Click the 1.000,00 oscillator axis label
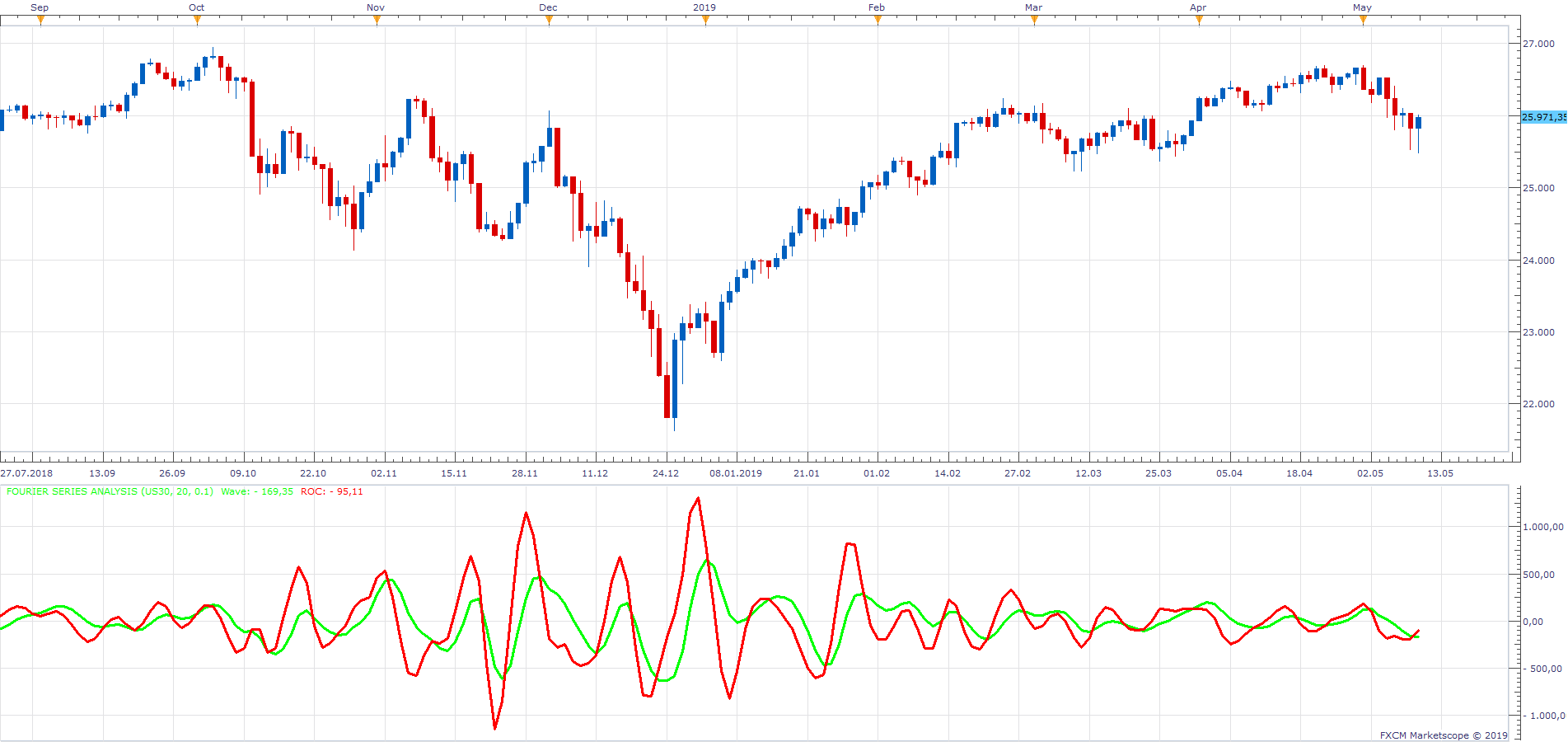Image resolution: width=1568 pixels, height=742 pixels. pyautogui.click(x=1542, y=527)
